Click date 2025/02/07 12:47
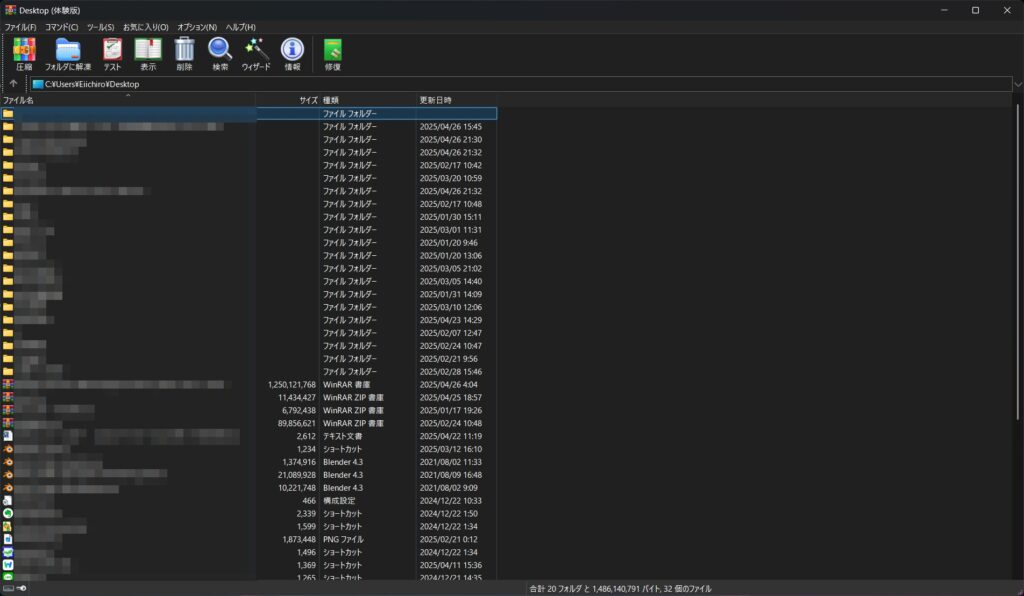1024x596 pixels. click(451, 333)
